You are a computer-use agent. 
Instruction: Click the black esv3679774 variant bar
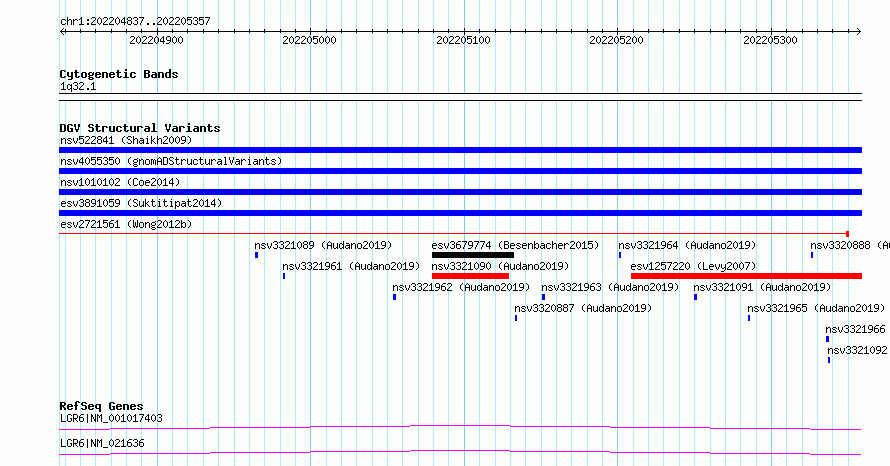click(x=473, y=255)
